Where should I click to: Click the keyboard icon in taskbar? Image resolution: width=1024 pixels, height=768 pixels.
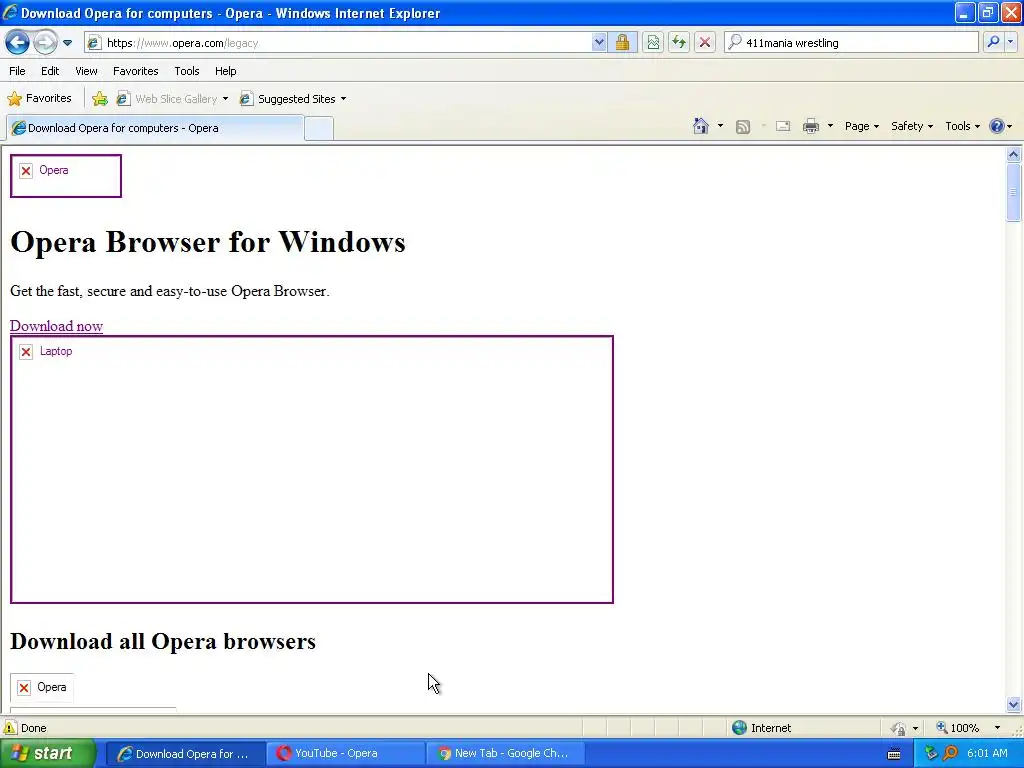(894, 754)
